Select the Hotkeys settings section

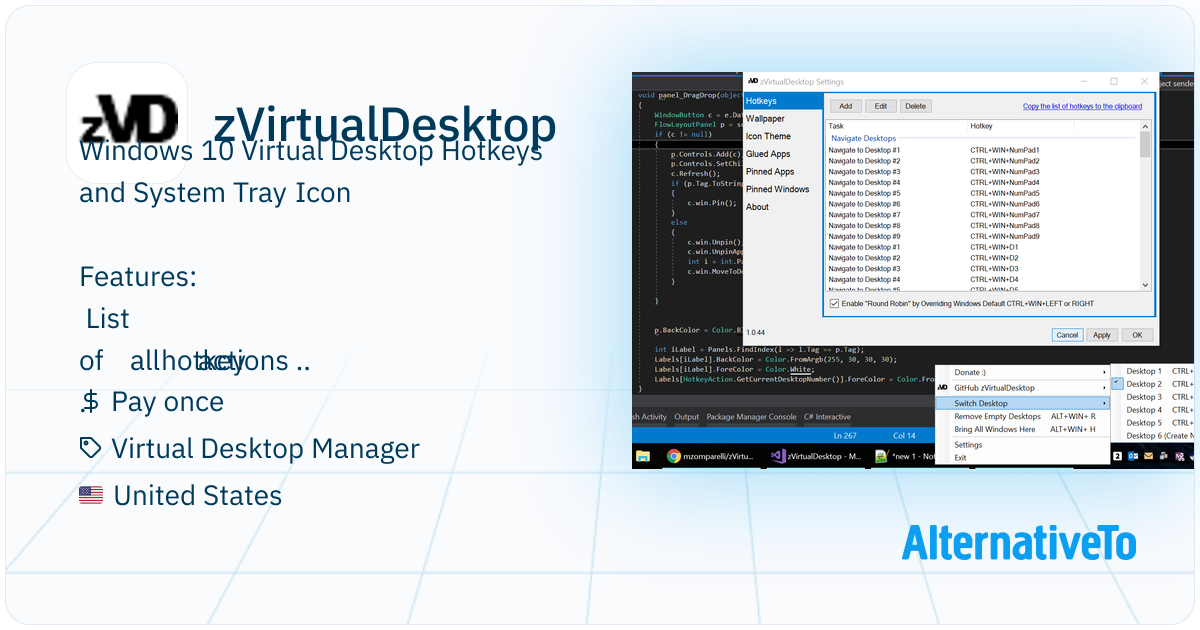[783, 101]
